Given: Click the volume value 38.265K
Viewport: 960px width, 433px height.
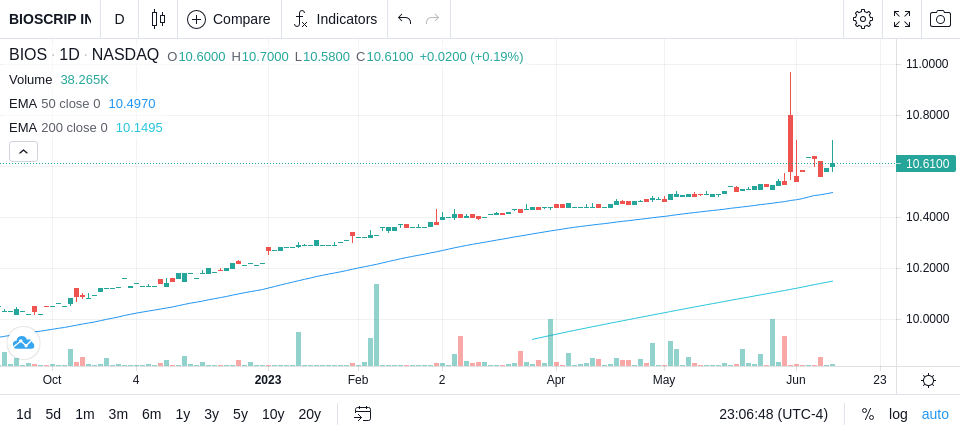Looking at the screenshot, I should click(x=84, y=80).
